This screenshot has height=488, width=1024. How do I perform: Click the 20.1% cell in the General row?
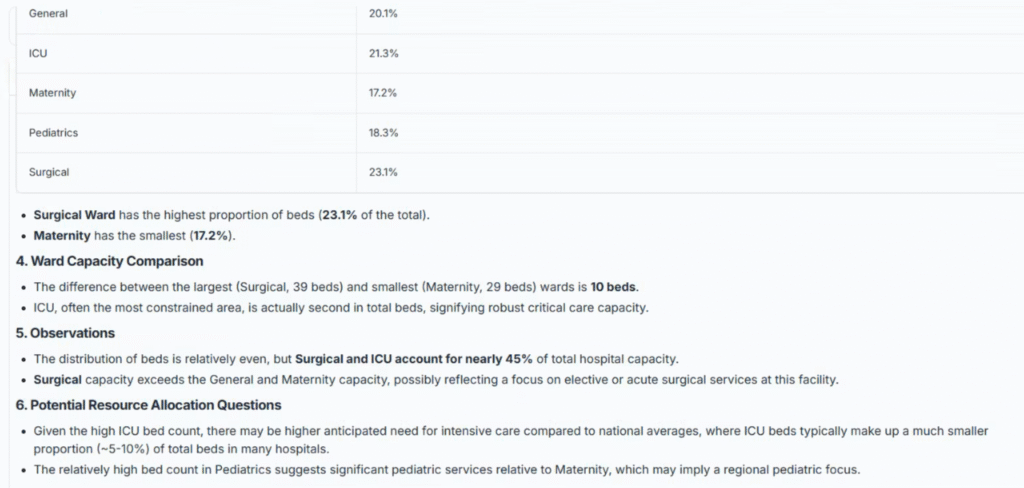(x=383, y=13)
